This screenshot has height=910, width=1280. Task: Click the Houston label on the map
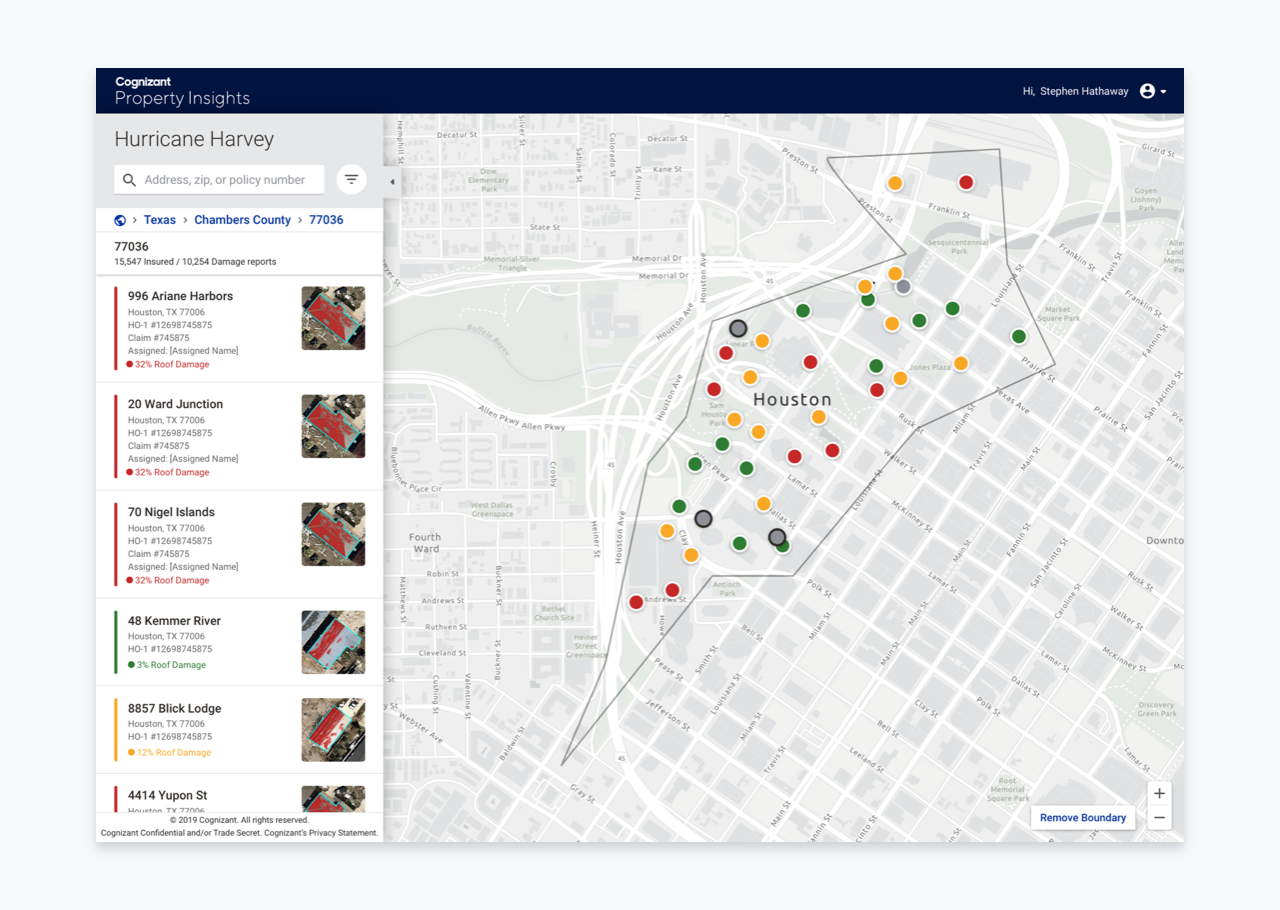[792, 399]
